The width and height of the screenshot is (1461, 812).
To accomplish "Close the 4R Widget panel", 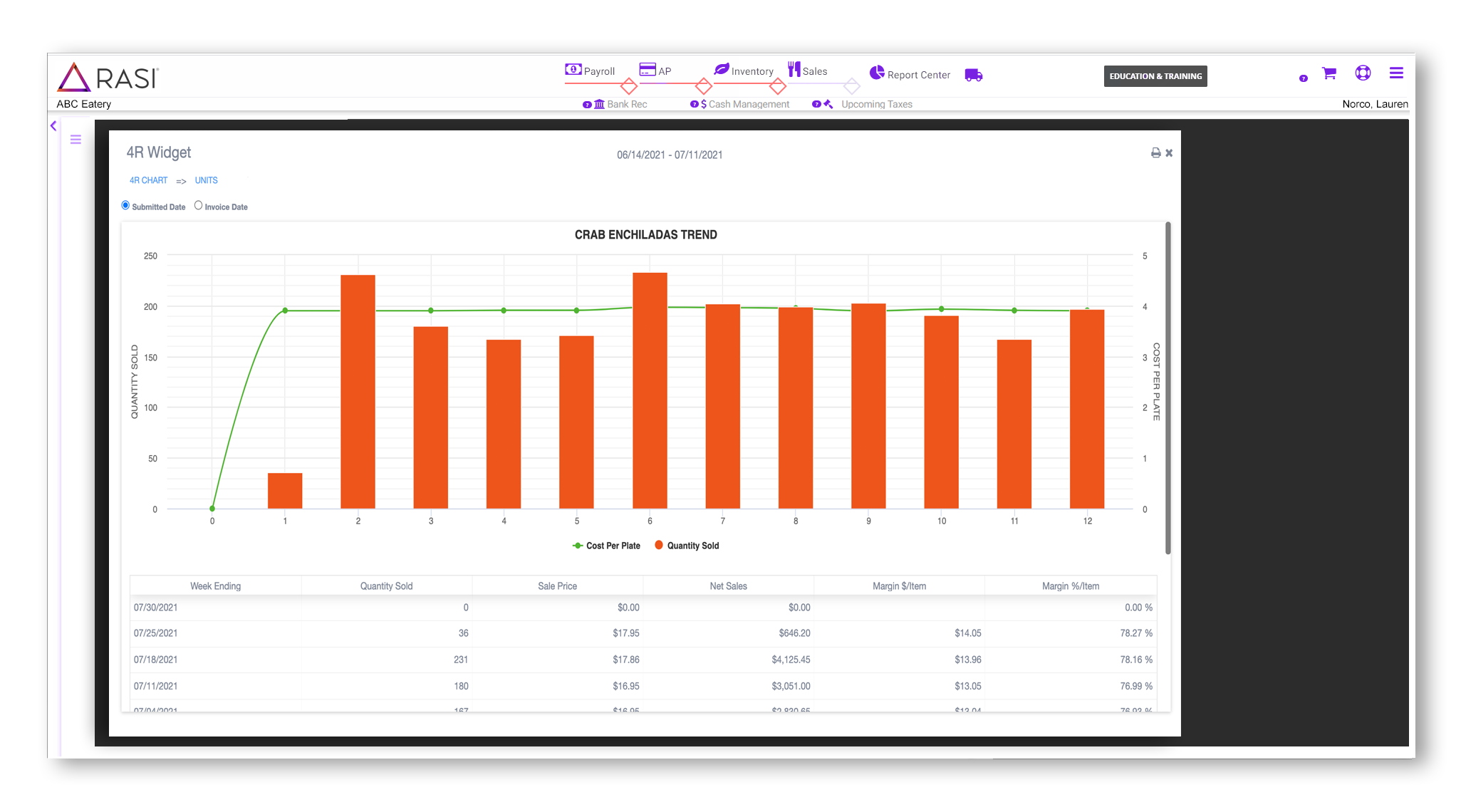I will 1169,153.
